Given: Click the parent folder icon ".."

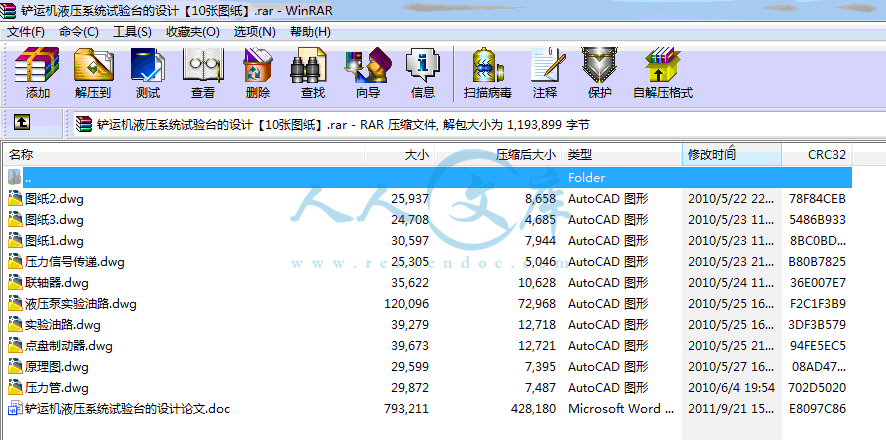Looking at the screenshot, I should pos(15,177).
